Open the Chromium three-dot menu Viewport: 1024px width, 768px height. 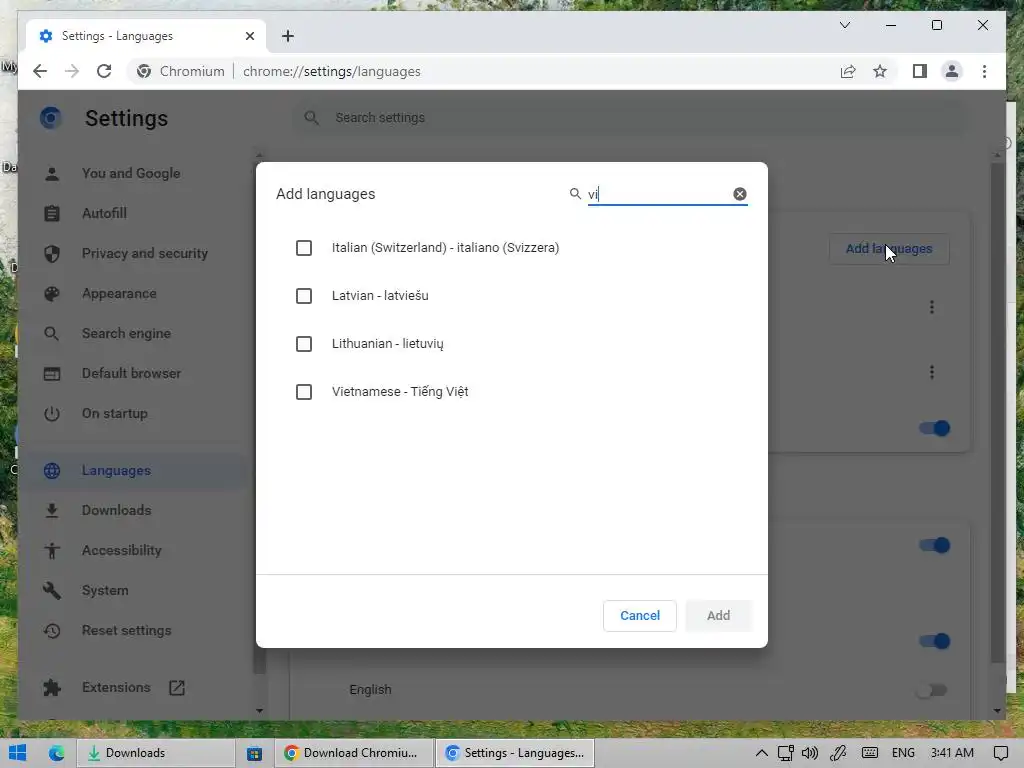984,71
